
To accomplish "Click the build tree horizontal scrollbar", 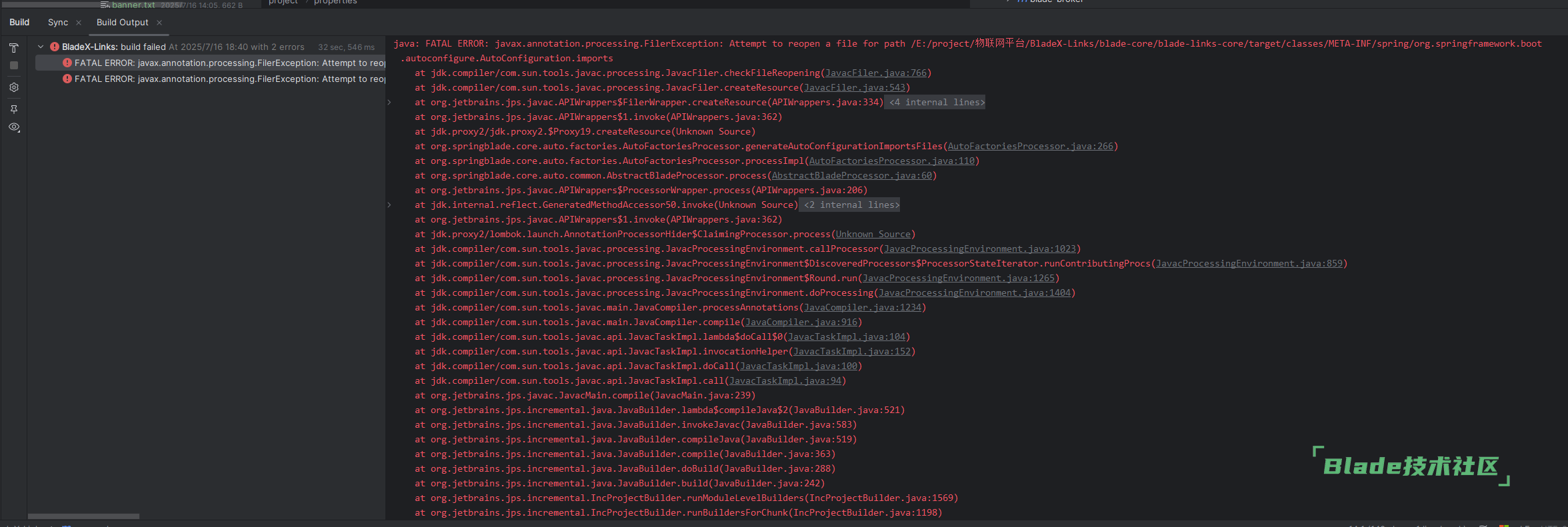I will pos(83,516).
